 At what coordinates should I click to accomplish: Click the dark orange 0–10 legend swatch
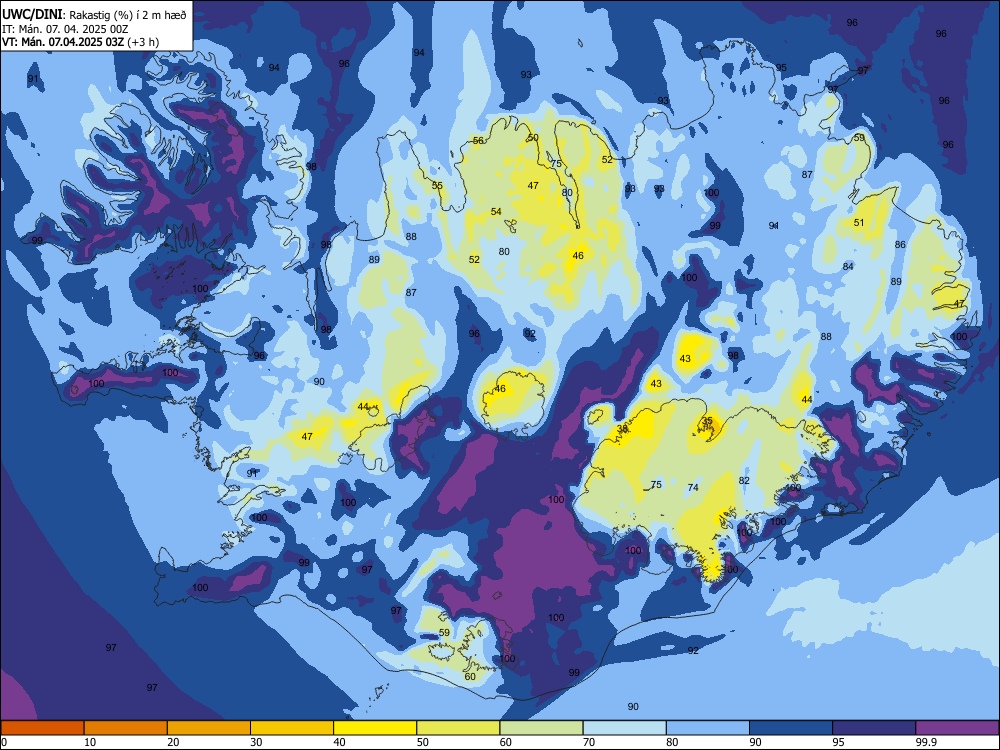42,728
